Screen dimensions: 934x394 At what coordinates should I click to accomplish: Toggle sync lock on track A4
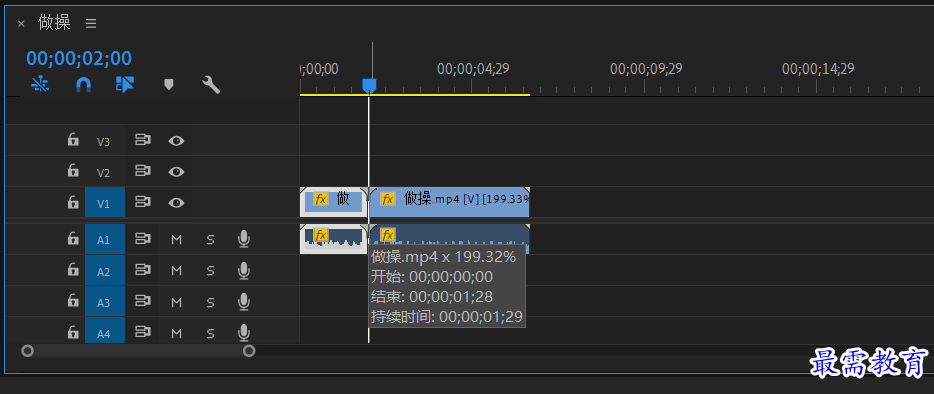(x=142, y=332)
